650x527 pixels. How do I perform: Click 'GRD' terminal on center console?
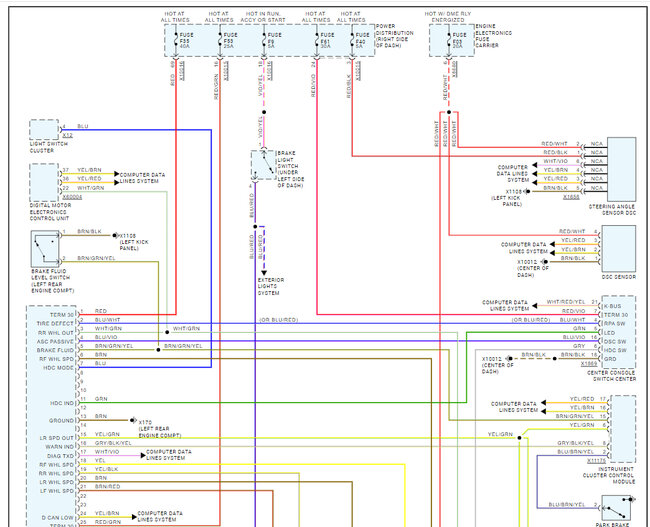[x=610, y=359]
